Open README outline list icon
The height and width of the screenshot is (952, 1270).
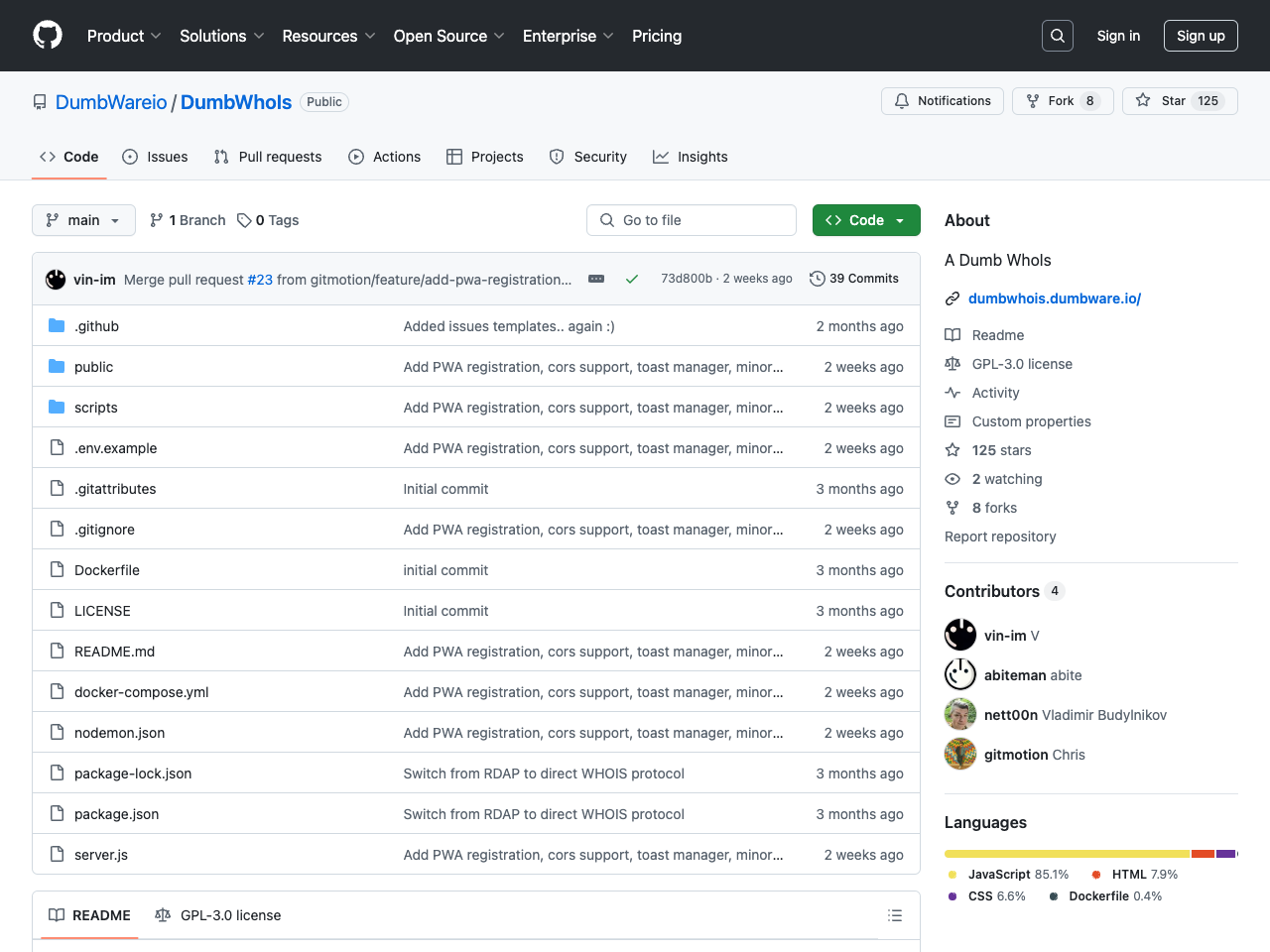[895, 915]
